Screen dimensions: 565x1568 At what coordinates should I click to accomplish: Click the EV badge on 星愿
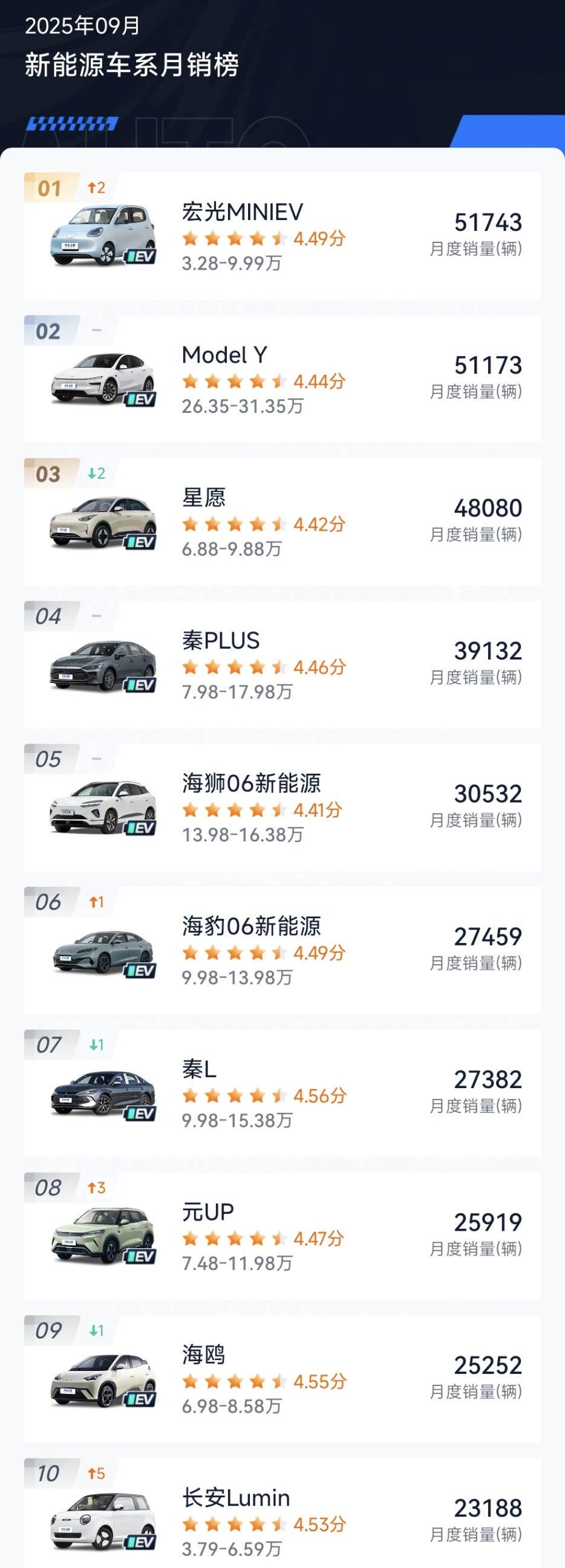(x=140, y=542)
